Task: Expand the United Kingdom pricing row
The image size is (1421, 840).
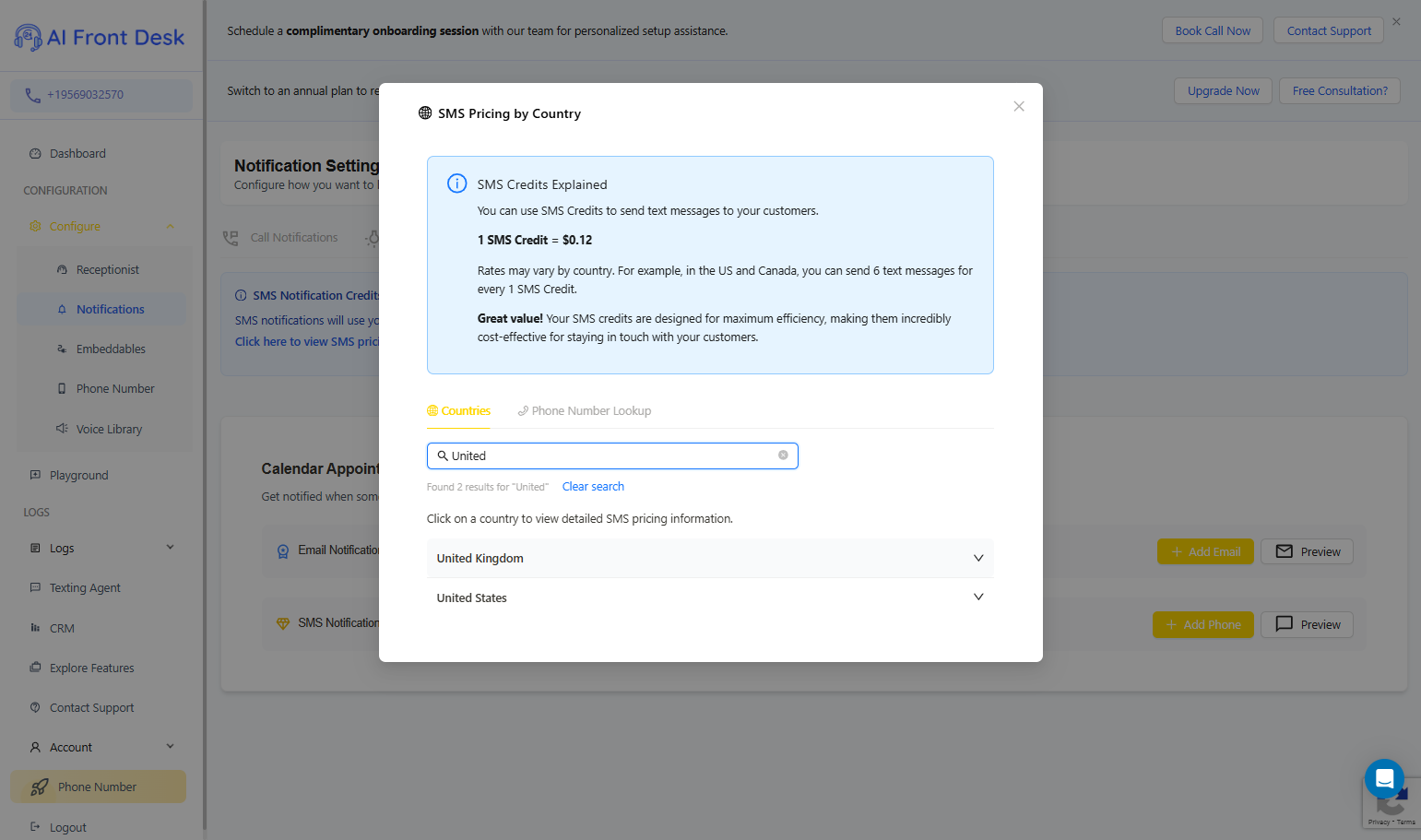Action: pos(710,558)
